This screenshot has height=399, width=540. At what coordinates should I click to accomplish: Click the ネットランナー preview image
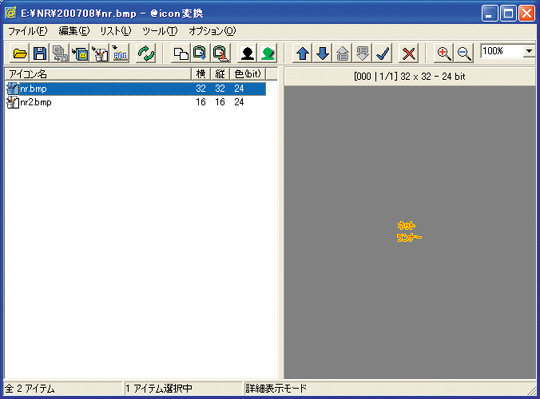(409, 231)
